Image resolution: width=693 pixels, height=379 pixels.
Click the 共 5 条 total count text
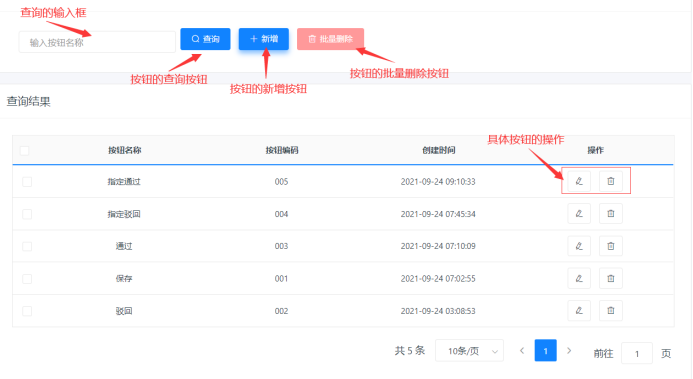[x=410, y=351]
